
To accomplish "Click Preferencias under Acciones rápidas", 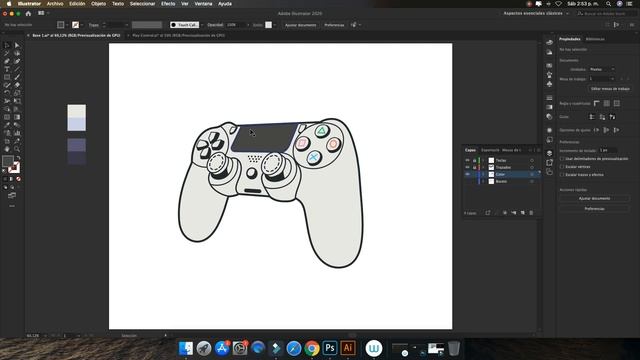I will [594, 209].
